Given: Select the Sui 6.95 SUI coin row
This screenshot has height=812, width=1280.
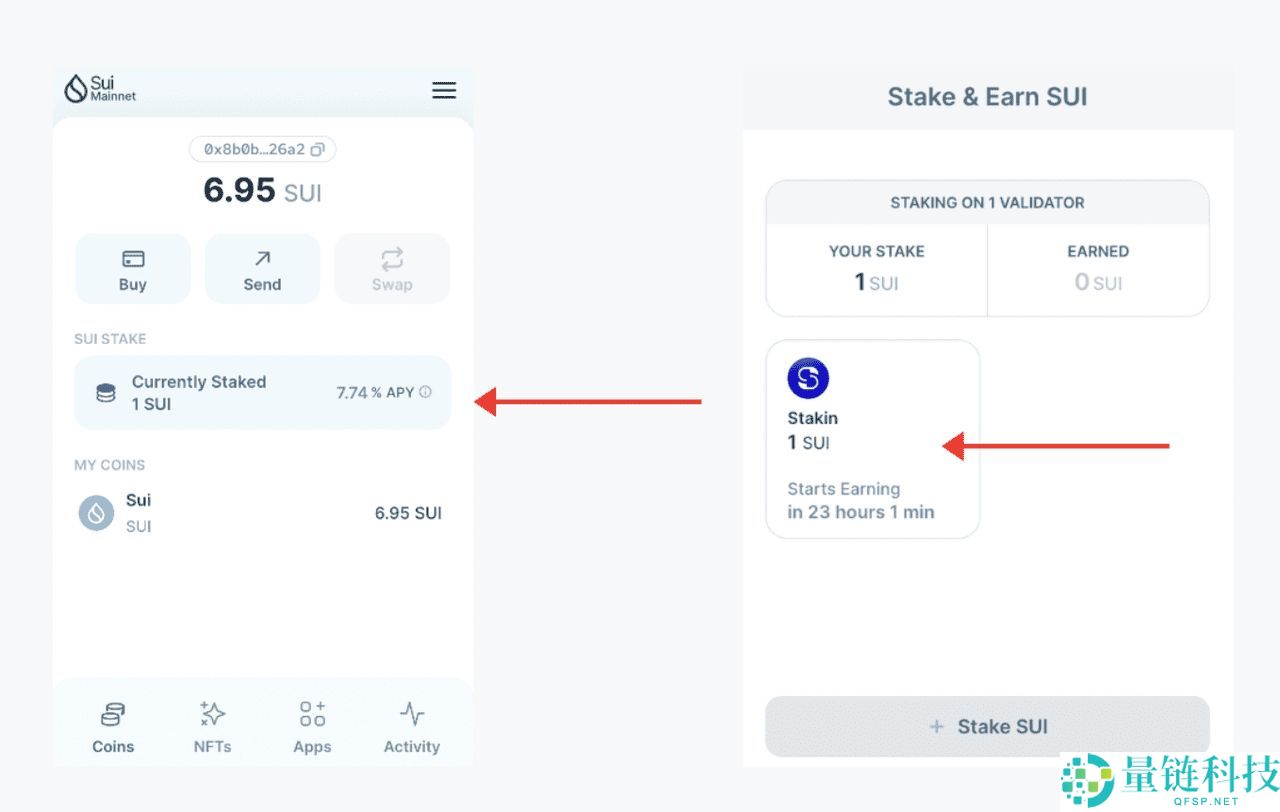Looking at the screenshot, I should (x=262, y=513).
